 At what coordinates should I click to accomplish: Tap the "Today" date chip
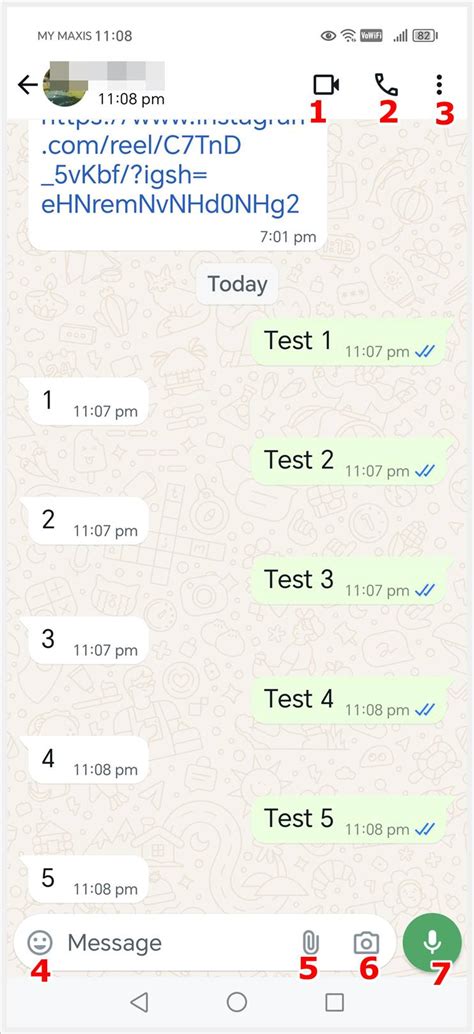tap(237, 284)
